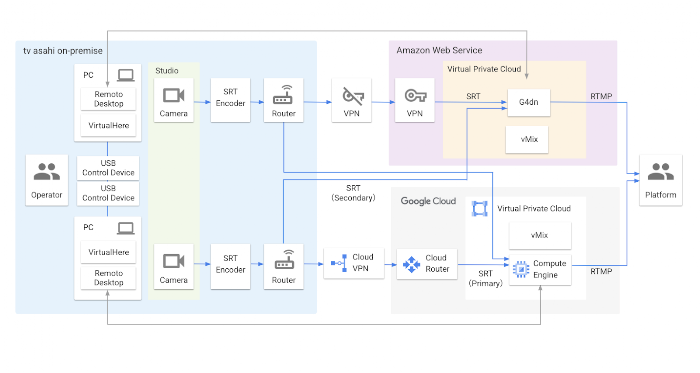
Task: Click the 'Cloud Router' text
Action: coord(437,263)
